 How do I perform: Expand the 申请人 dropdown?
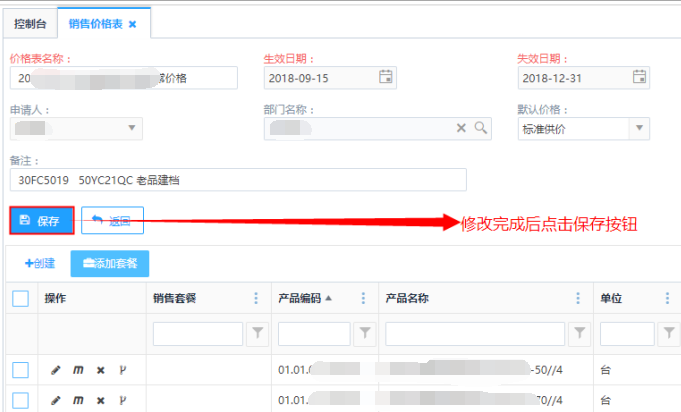pyautogui.click(x=133, y=128)
